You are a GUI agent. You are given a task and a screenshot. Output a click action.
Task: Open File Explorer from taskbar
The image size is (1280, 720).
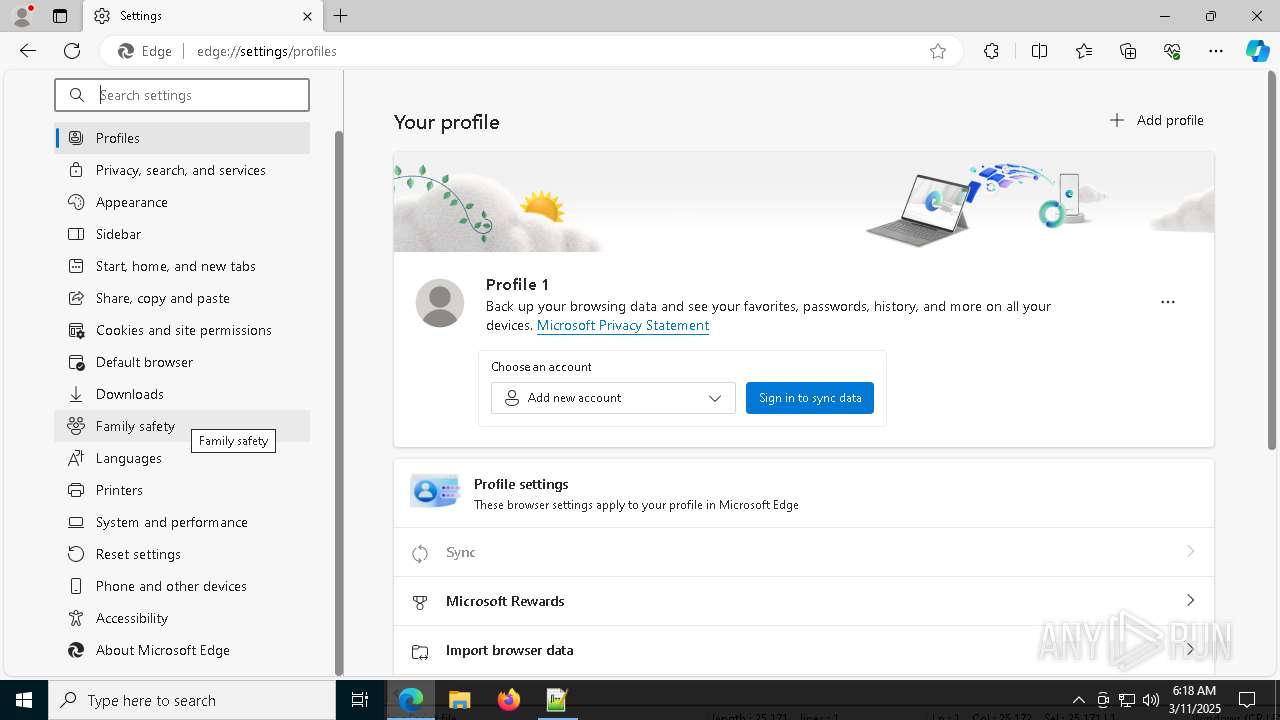[x=459, y=700]
